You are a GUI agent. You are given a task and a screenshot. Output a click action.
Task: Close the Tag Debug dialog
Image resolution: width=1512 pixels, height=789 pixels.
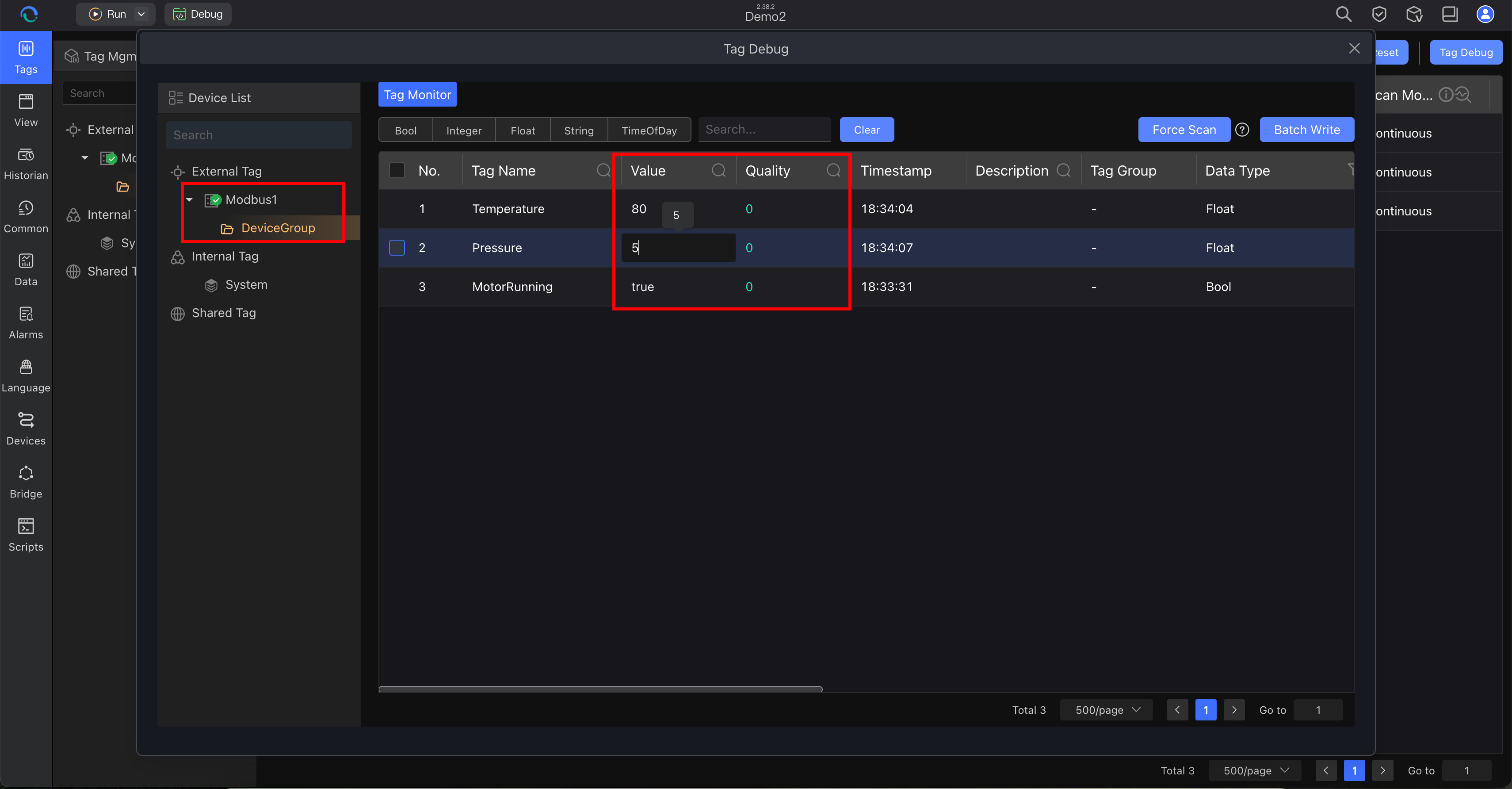1355,49
